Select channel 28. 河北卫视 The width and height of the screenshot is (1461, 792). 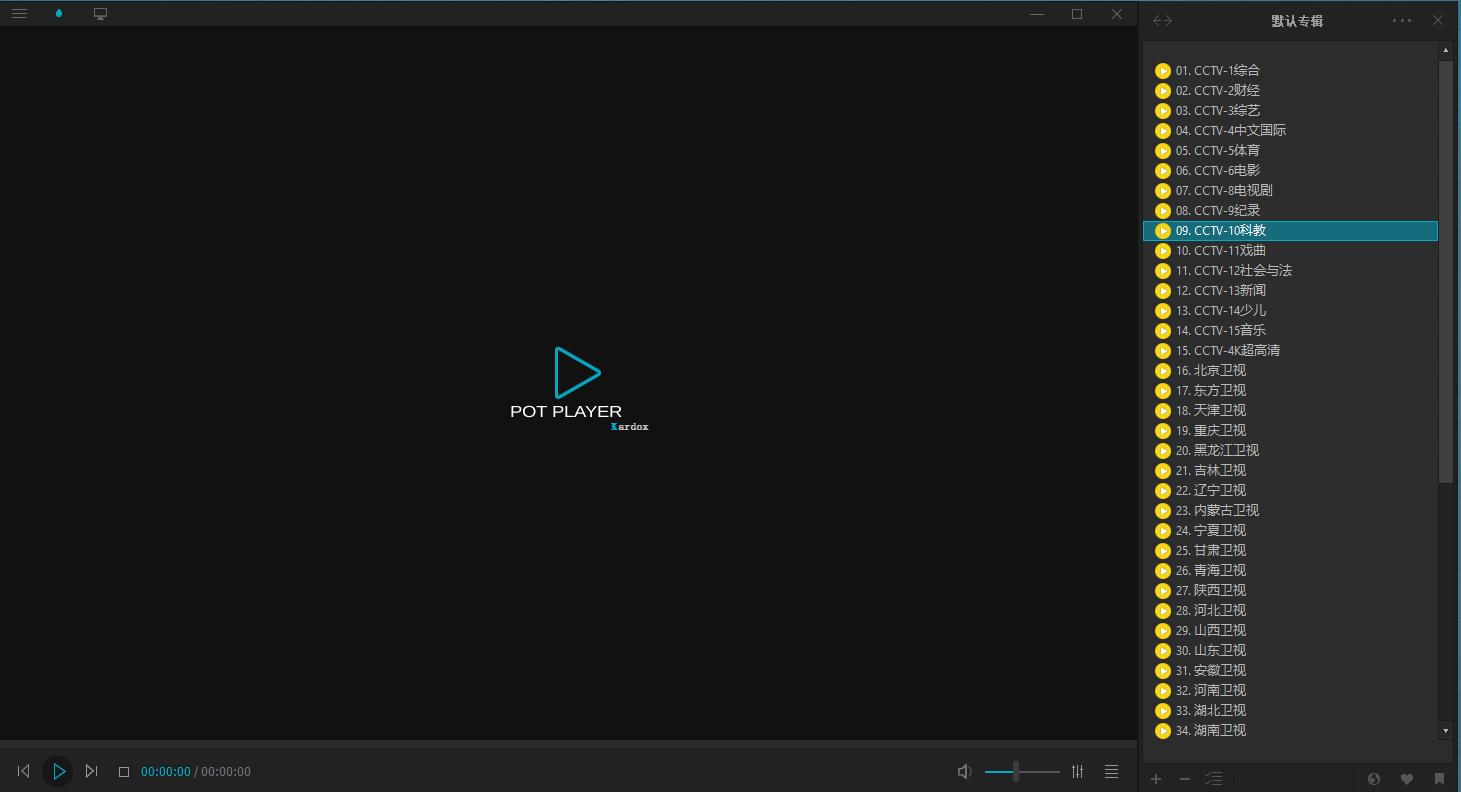coord(1290,610)
